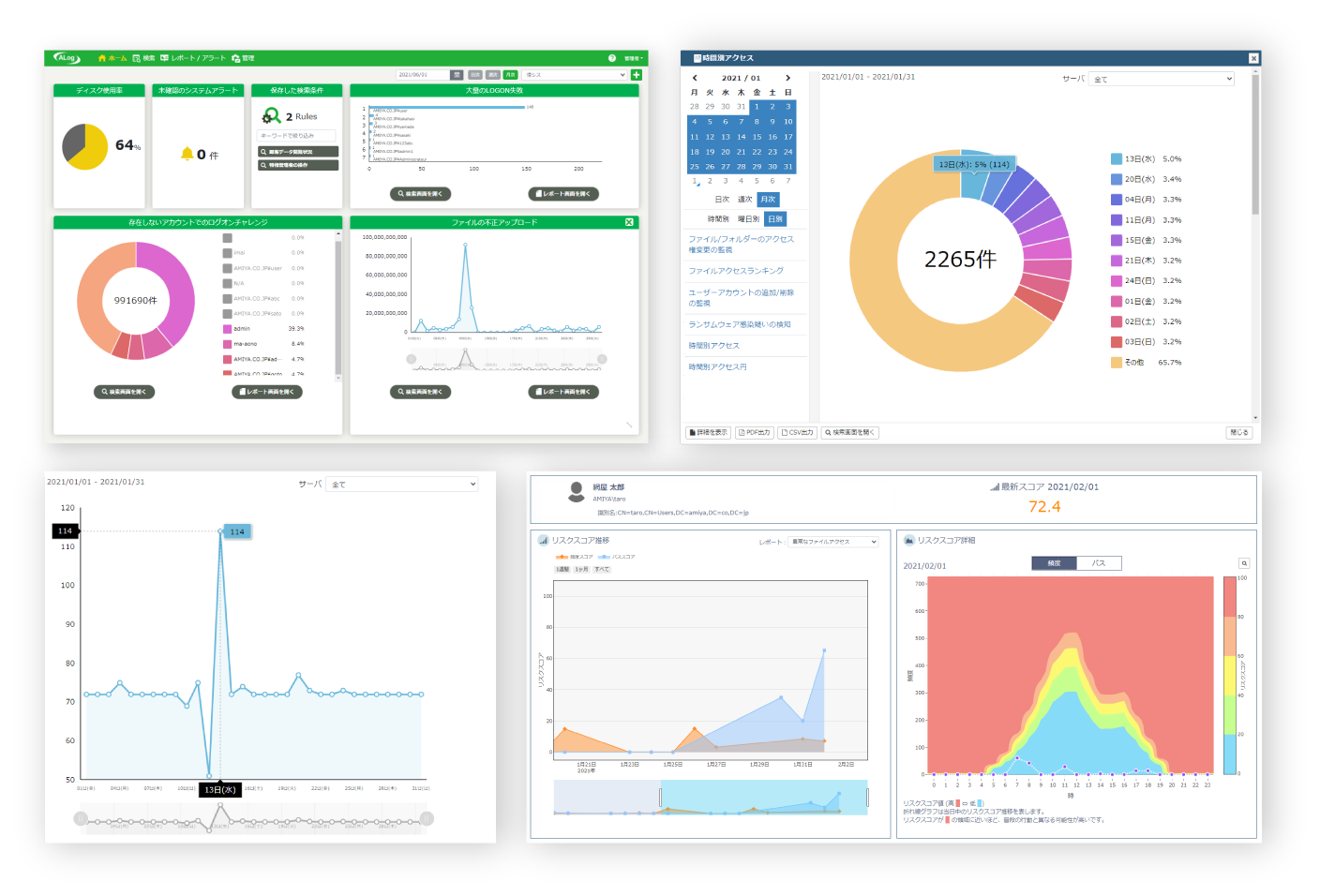Go to previous month in the calendar

point(695,78)
